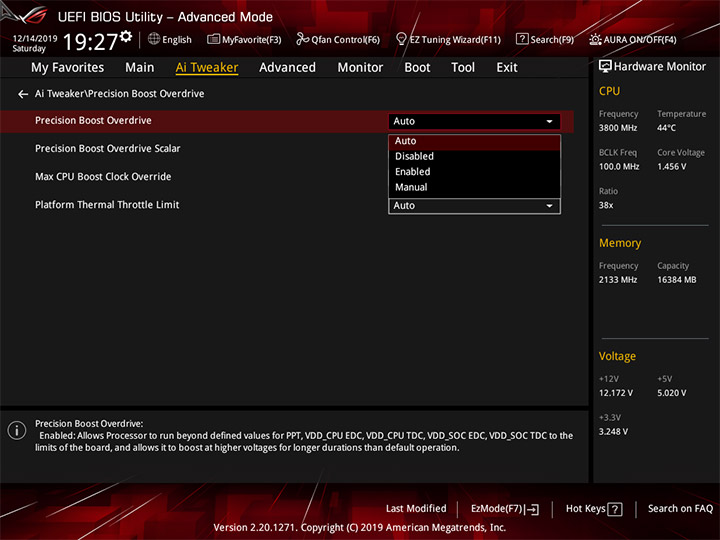Click Last Modified button
The width and height of the screenshot is (720, 540).
[x=416, y=509]
